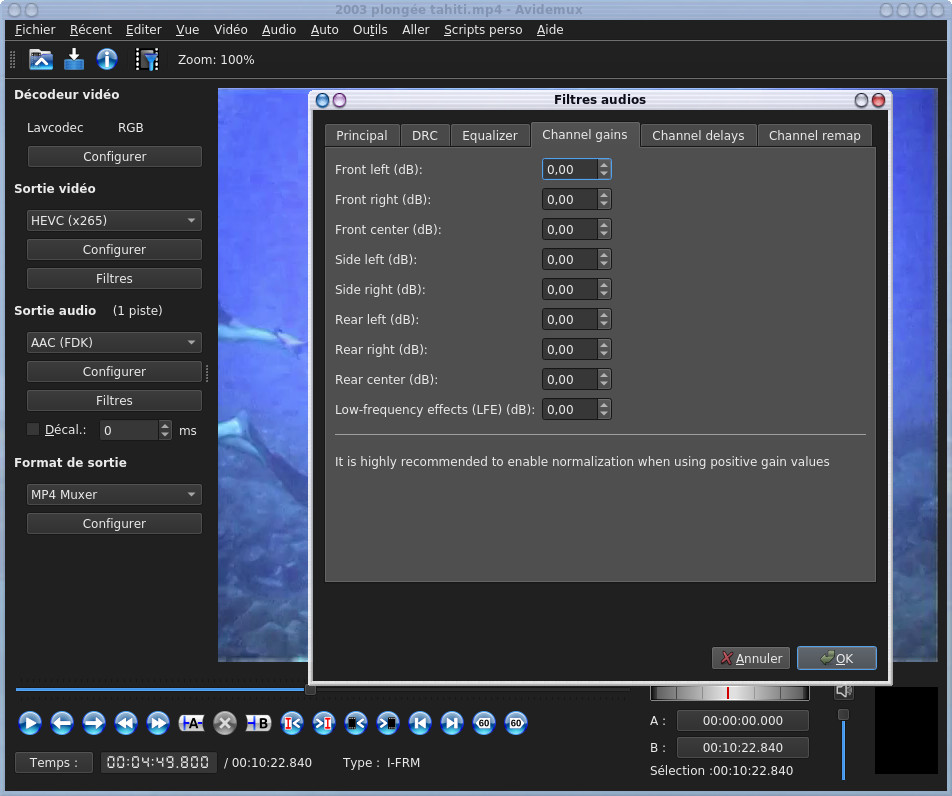Switch to the Equalizer tab

tap(490, 136)
